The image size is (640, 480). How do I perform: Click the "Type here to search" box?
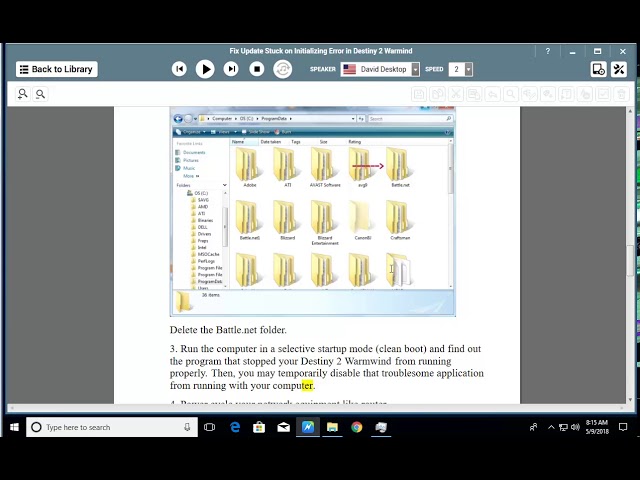pos(112,427)
